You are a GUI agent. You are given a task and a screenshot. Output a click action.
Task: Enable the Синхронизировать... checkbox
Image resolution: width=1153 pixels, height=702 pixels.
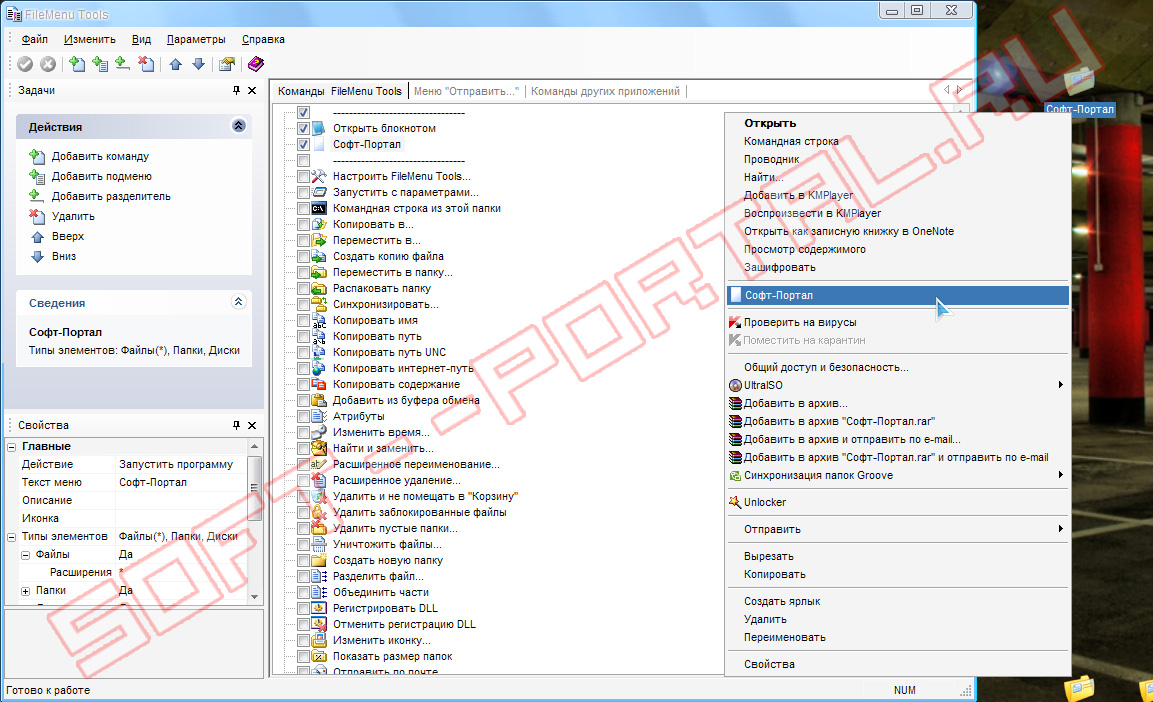303,304
